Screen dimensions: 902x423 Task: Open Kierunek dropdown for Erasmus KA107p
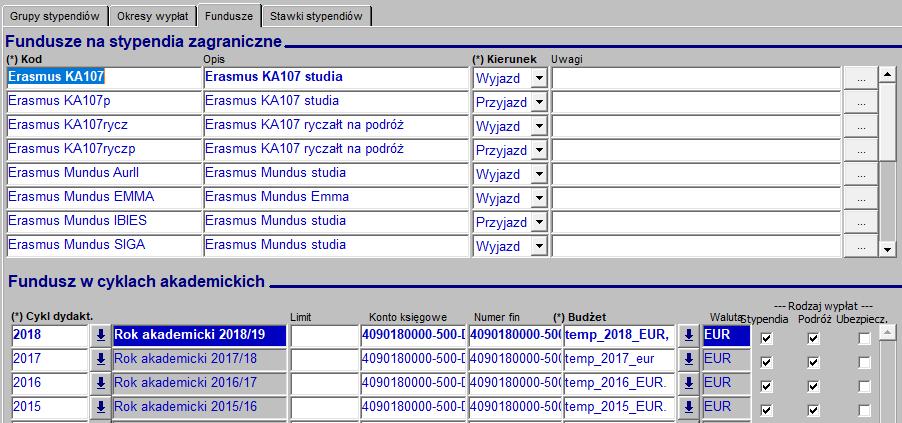point(538,102)
